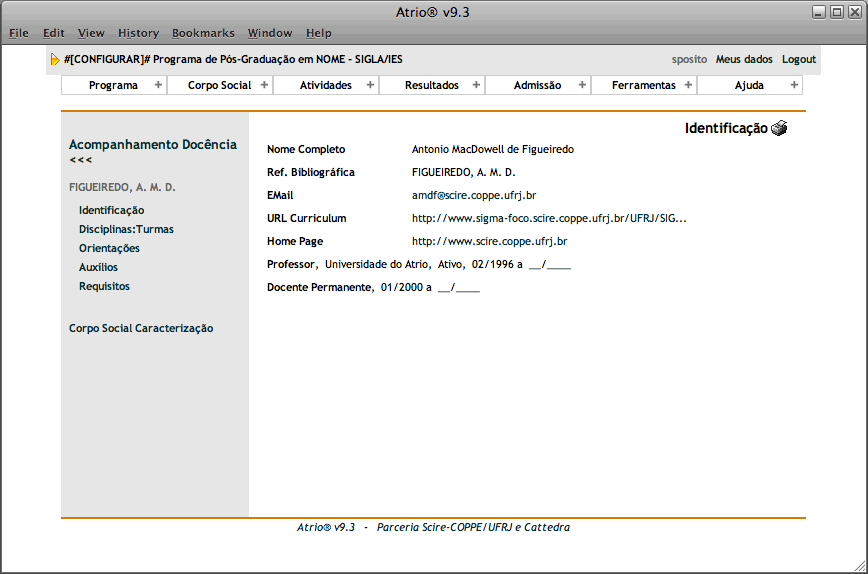This screenshot has width=868, height=574.
Task: Open the History menu
Action: pyautogui.click(x=138, y=33)
